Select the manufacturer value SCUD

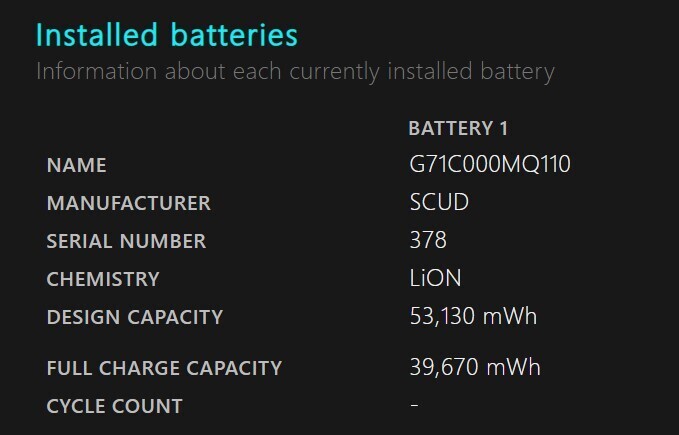point(439,203)
